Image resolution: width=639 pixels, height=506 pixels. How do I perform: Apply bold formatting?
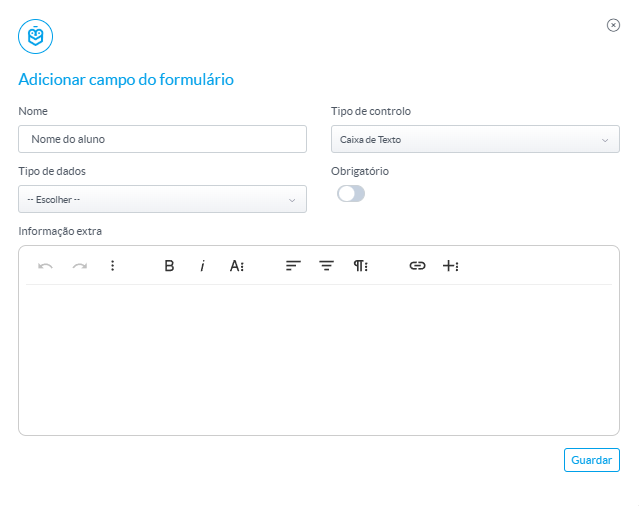169,266
